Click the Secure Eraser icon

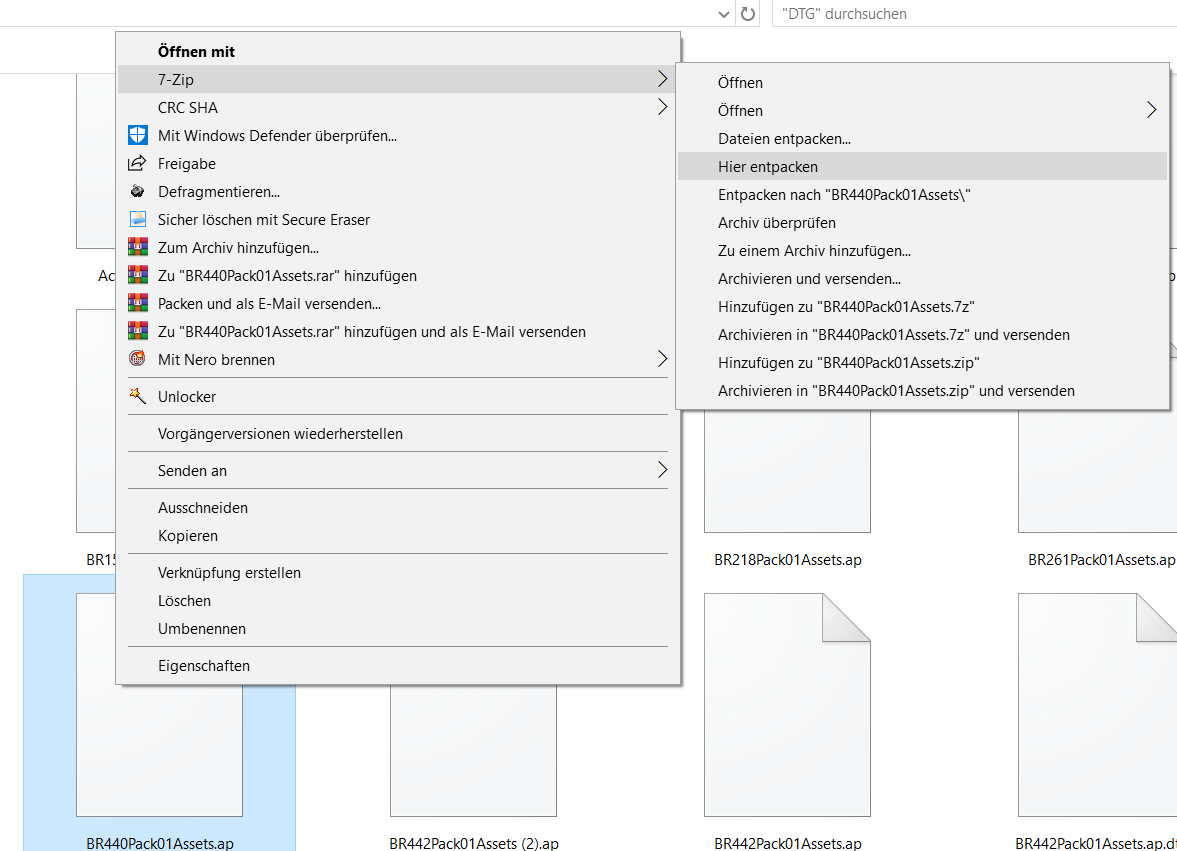(x=137, y=219)
